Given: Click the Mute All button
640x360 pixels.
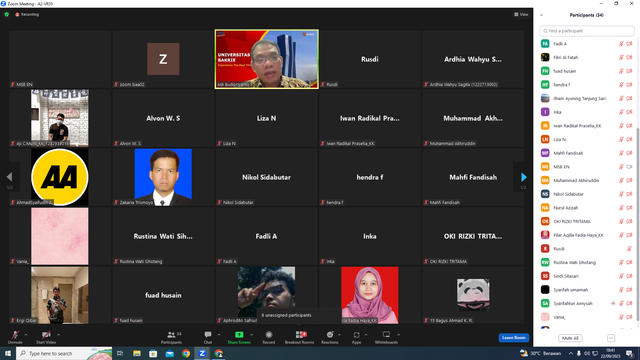Looking at the screenshot, I should click(x=570, y=338).
